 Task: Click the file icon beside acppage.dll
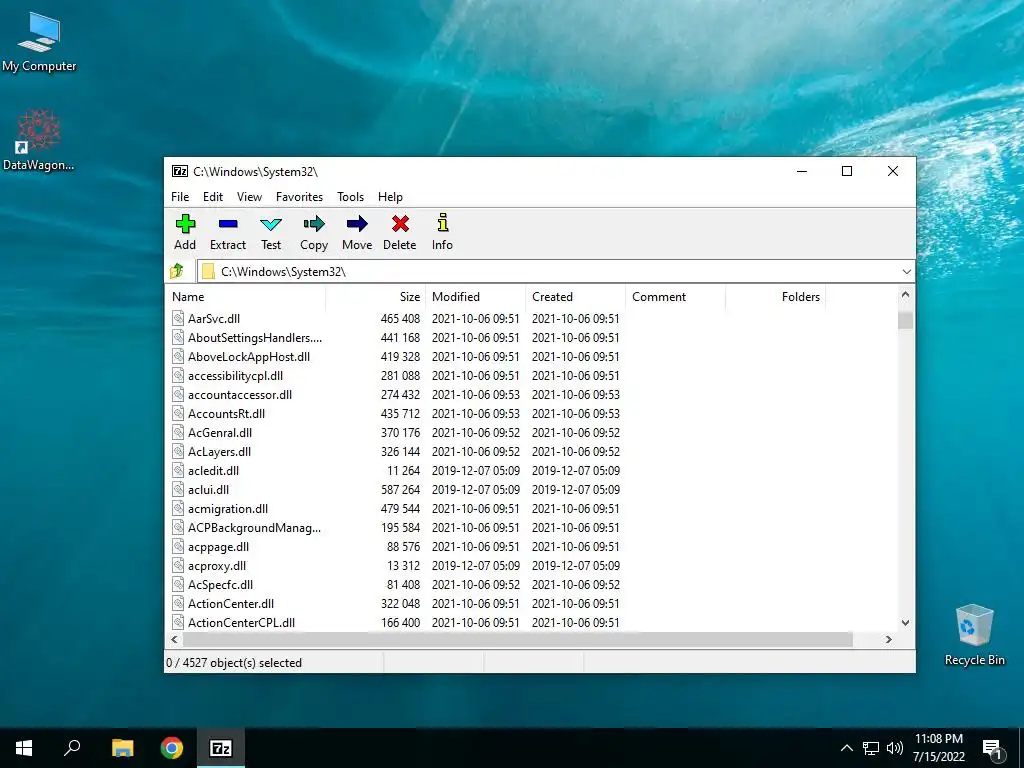pyautogui.click(x=178, y=547)
